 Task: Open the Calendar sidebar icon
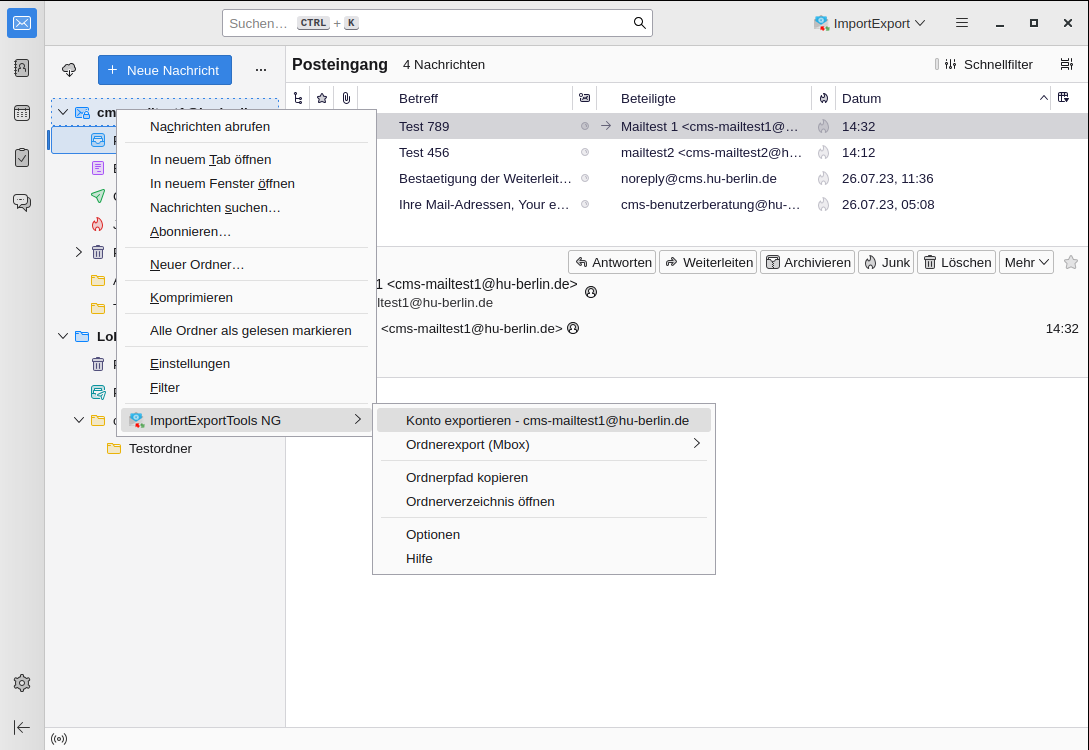[x=22, y=113]
